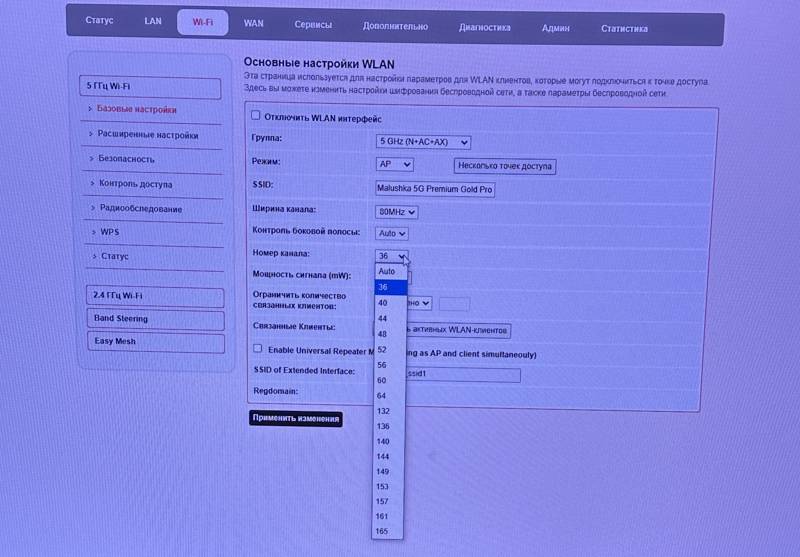Click the Применить изменения button
This screenshot has height=557, width=800.
pos(296,418)
